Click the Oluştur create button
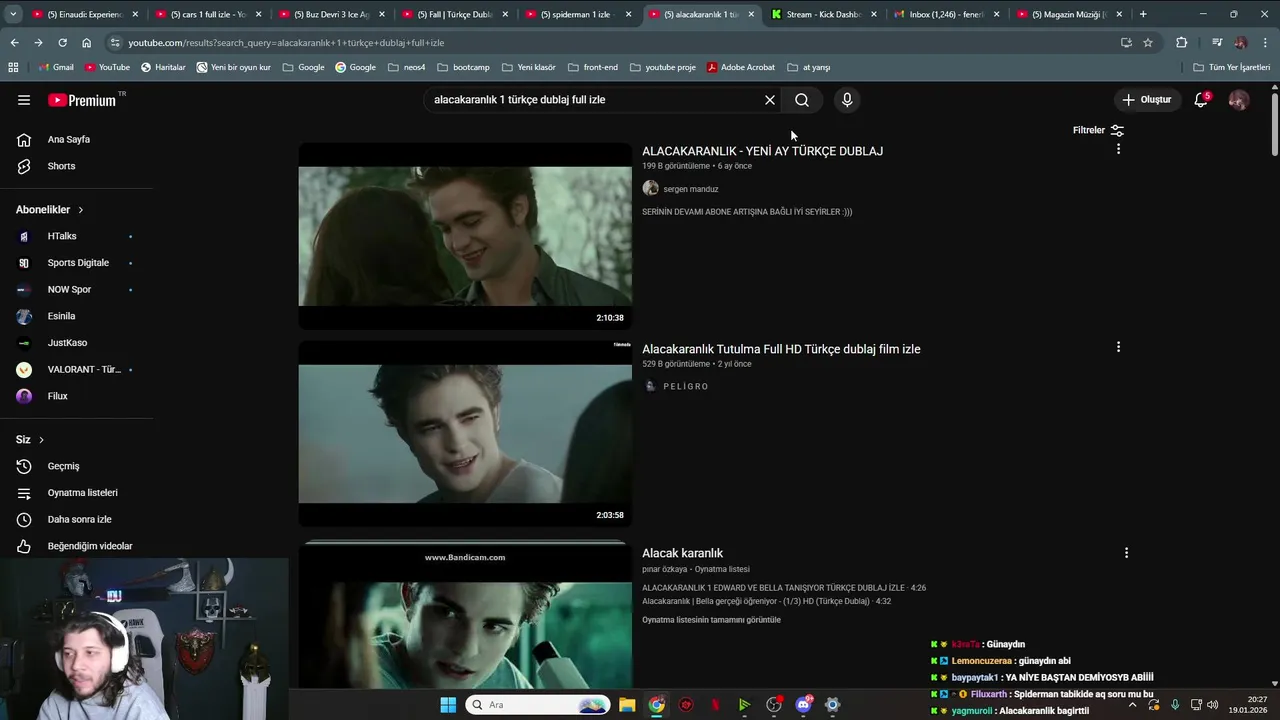Screen dimensions: 1280x720 click(1146, 100)
